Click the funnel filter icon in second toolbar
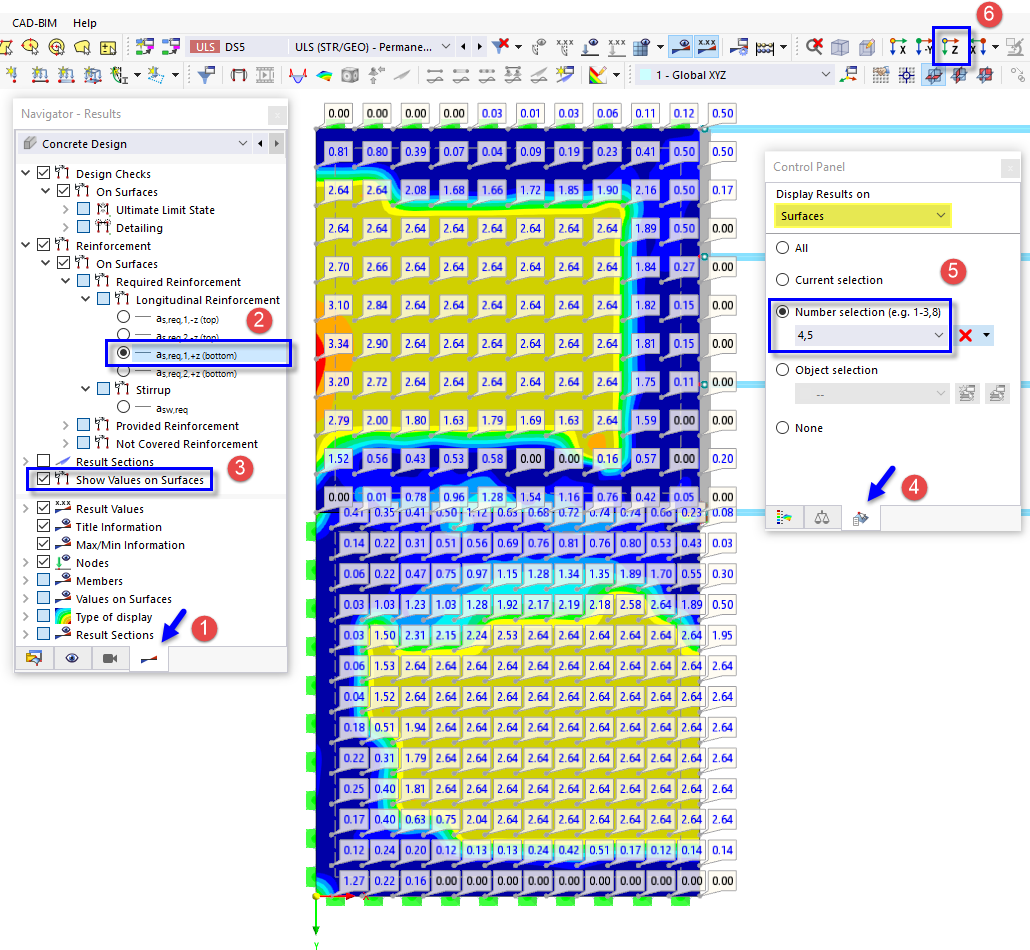Screen dimensions: 1030x950 pos(206,75)
